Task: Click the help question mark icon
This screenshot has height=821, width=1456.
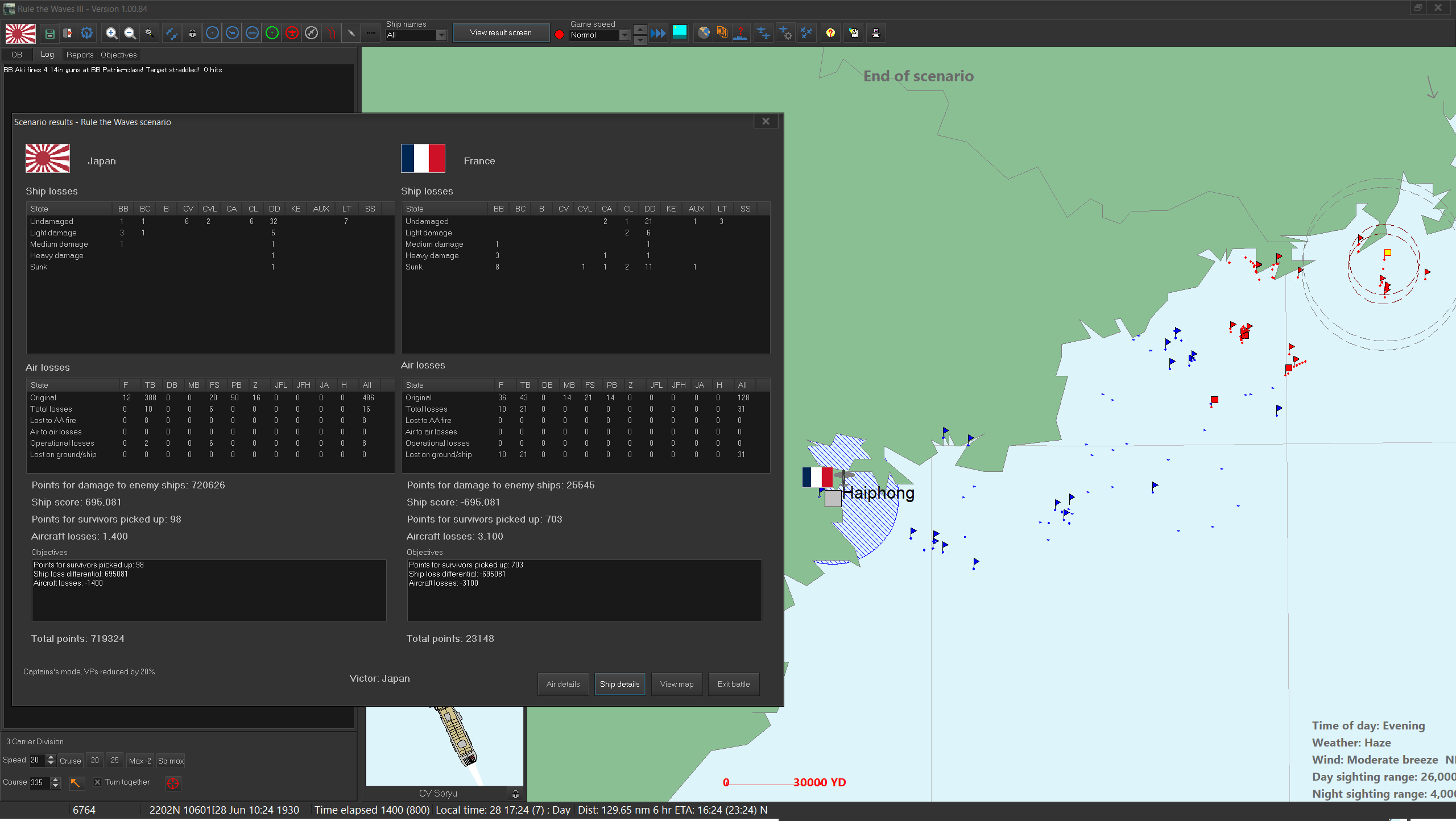Action: pos(830,34)
